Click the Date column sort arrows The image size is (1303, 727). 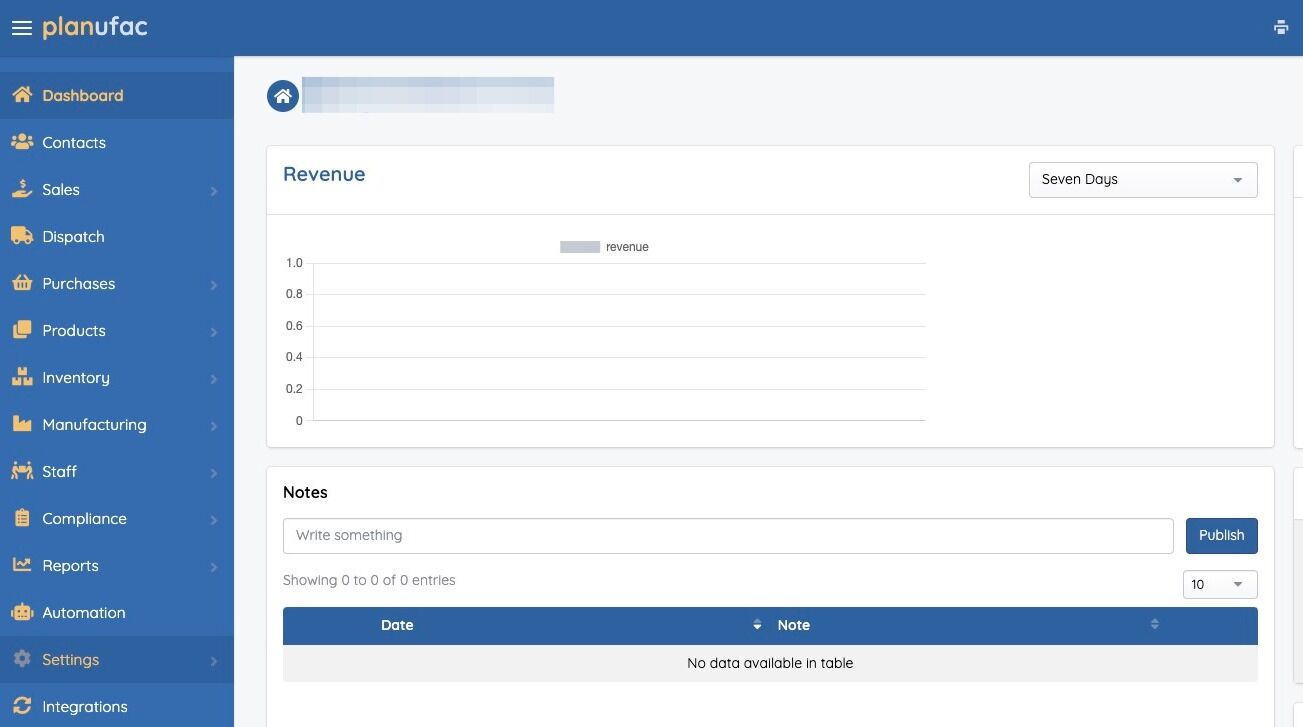[x=757, y=625]
